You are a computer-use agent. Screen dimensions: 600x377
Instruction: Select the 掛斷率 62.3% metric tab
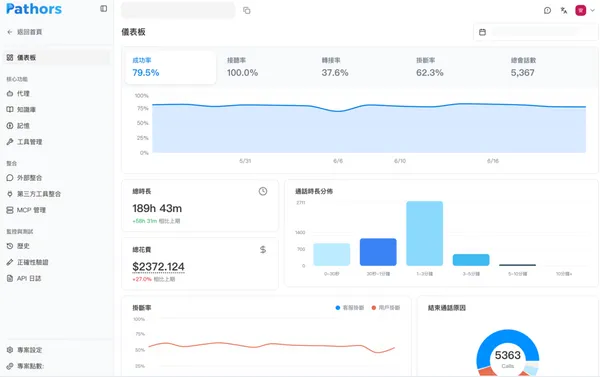[454, 67]
